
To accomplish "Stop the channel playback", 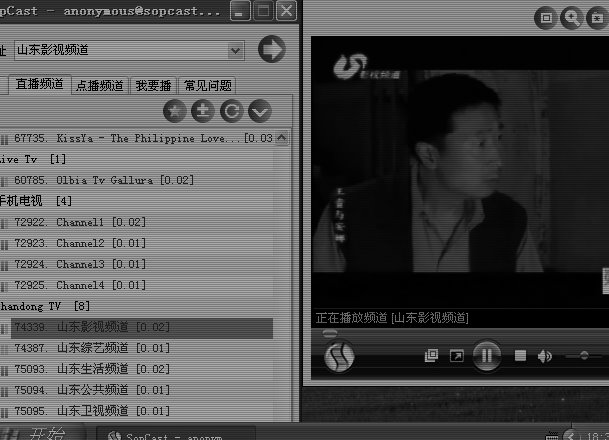I will coord(520,355).
